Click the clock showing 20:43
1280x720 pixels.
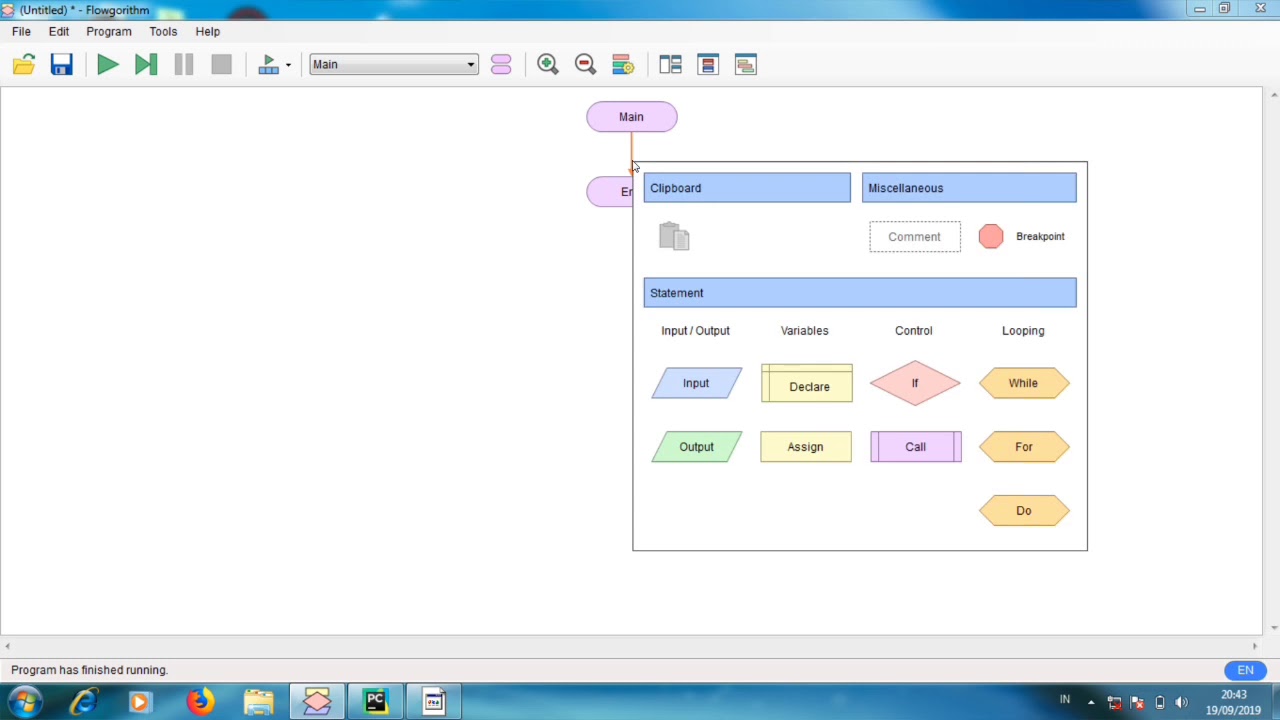tap(1233, 695)
